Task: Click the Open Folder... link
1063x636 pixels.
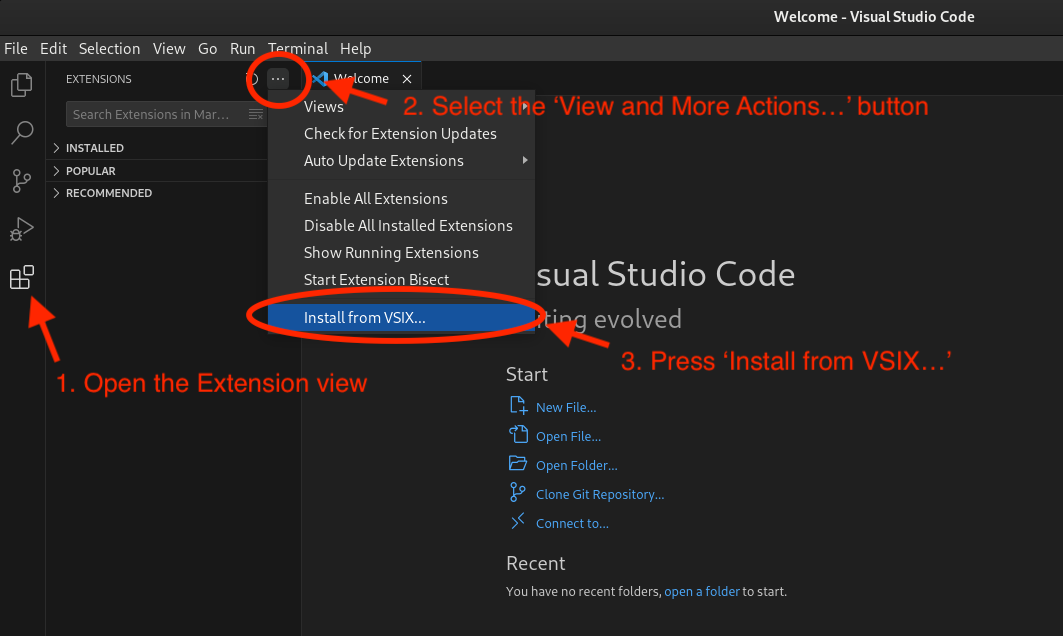Action: tap(576, 466)
